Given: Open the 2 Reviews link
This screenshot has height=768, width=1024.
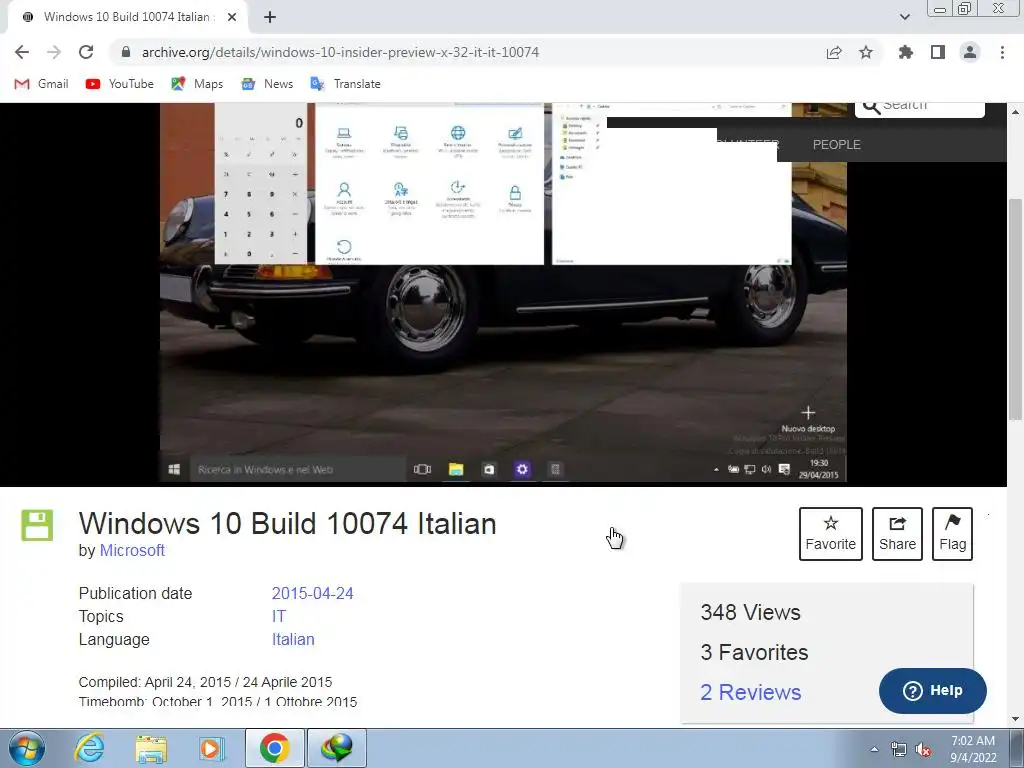Looking at the screenshot, I should [750, 692].
